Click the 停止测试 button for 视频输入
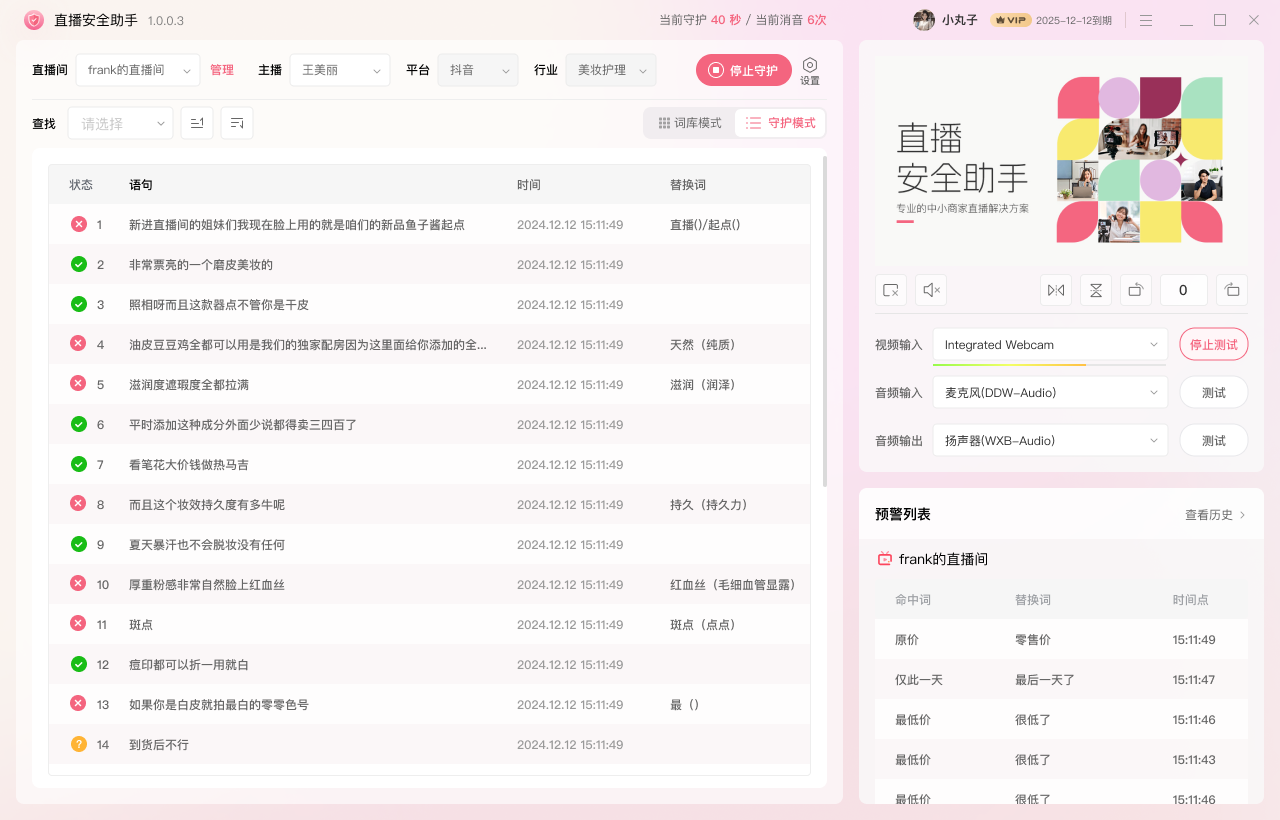The image size is (1280, 820). (1214, 344)
